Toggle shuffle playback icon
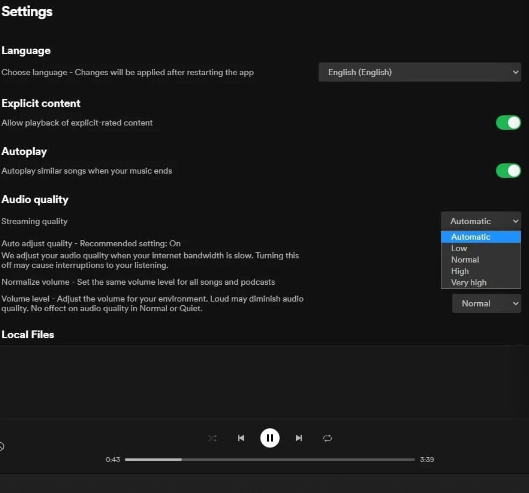Screen dimensions: 529x493 click(x=212, y=438)
